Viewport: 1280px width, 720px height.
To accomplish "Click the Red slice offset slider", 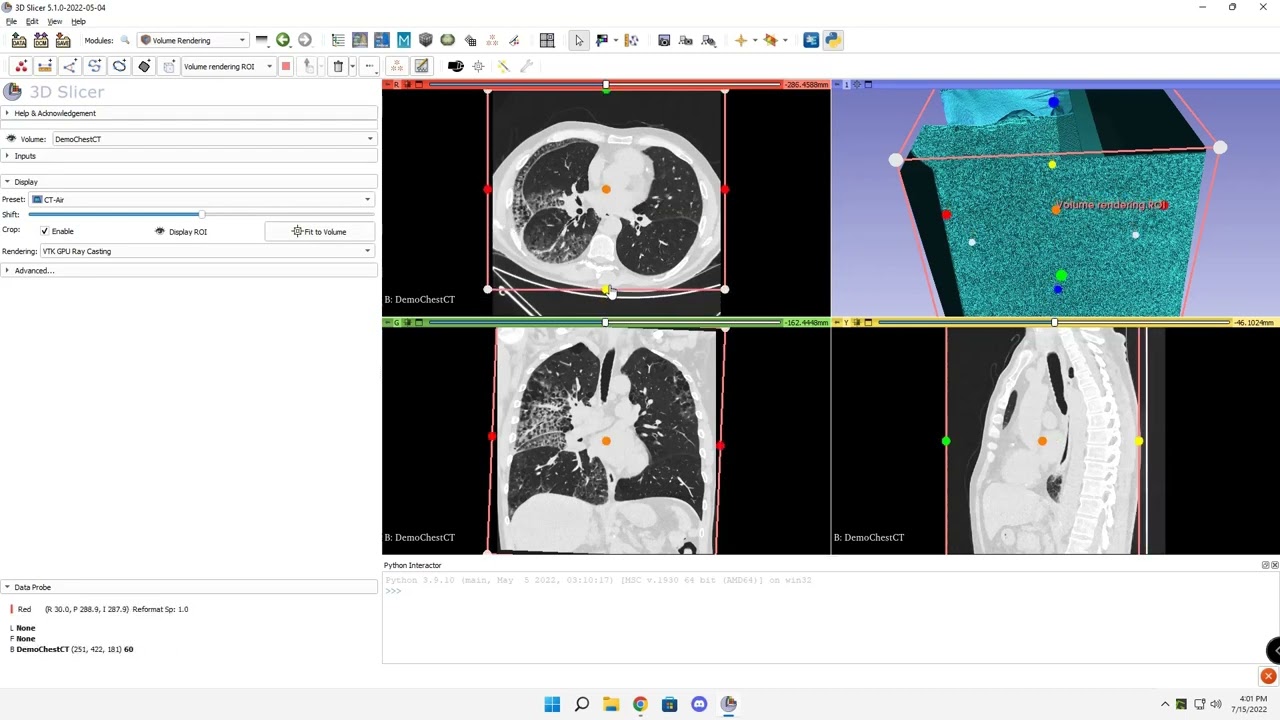I will (604, 84).
